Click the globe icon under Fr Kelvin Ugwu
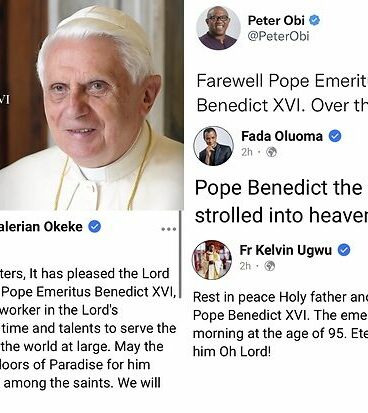This screenshot has height=413, width=368. (x=270, y=266)
